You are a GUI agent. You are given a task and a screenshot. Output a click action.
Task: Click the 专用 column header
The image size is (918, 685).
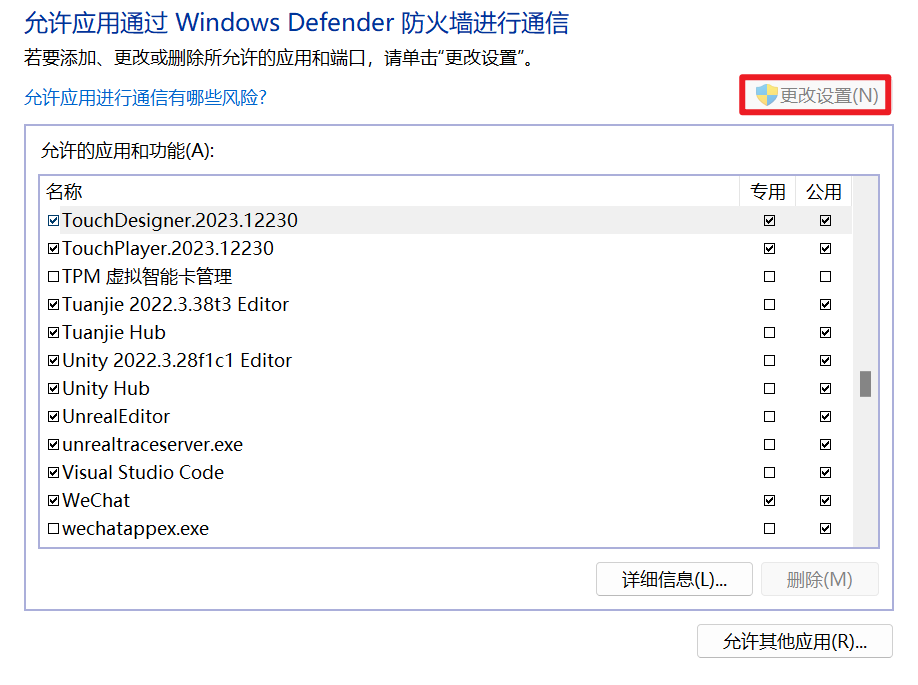pyautogui.click(x=768, y=191)
